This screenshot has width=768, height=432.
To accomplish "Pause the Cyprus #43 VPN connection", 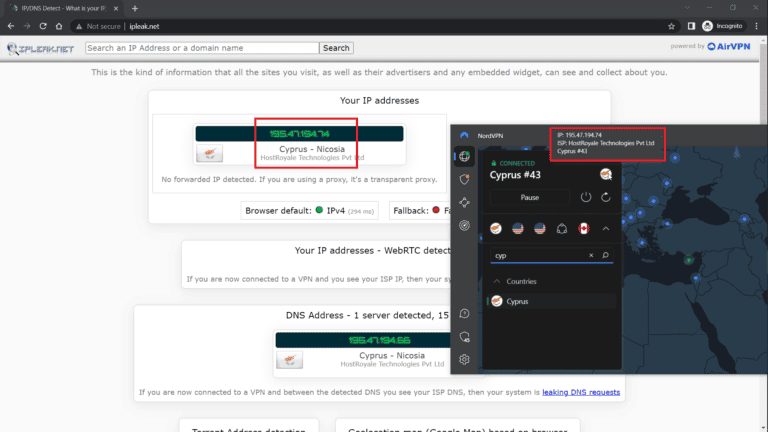I will (x=529, y=198).
